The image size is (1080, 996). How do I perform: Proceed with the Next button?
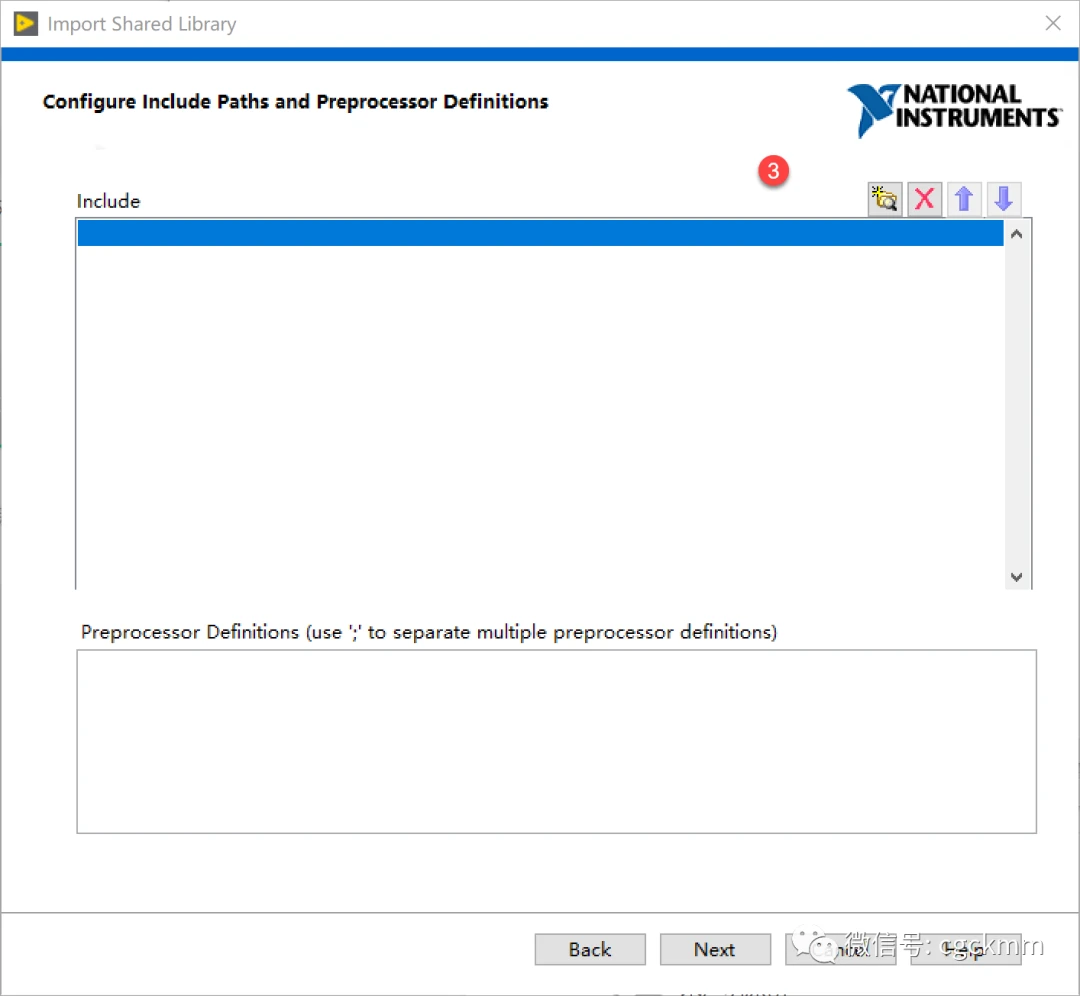click(x=715, y=949)
